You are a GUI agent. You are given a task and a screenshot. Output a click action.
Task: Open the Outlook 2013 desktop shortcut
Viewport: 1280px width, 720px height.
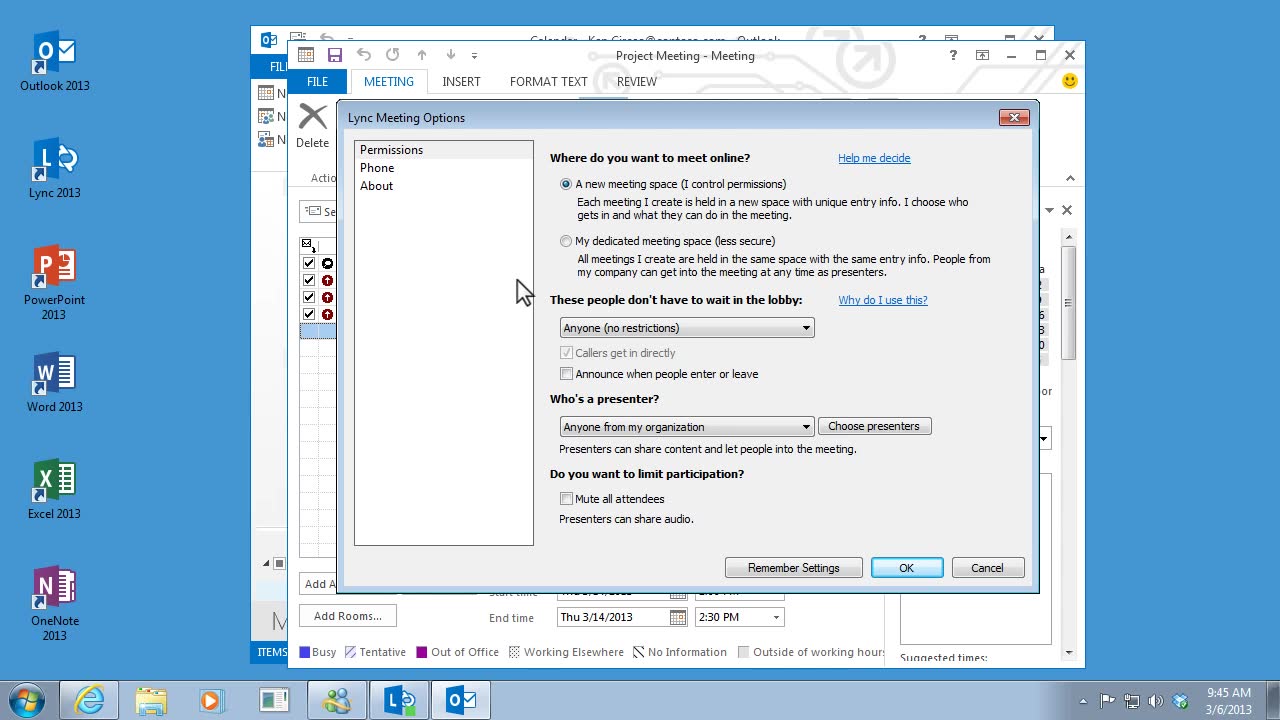click(54, 62)
